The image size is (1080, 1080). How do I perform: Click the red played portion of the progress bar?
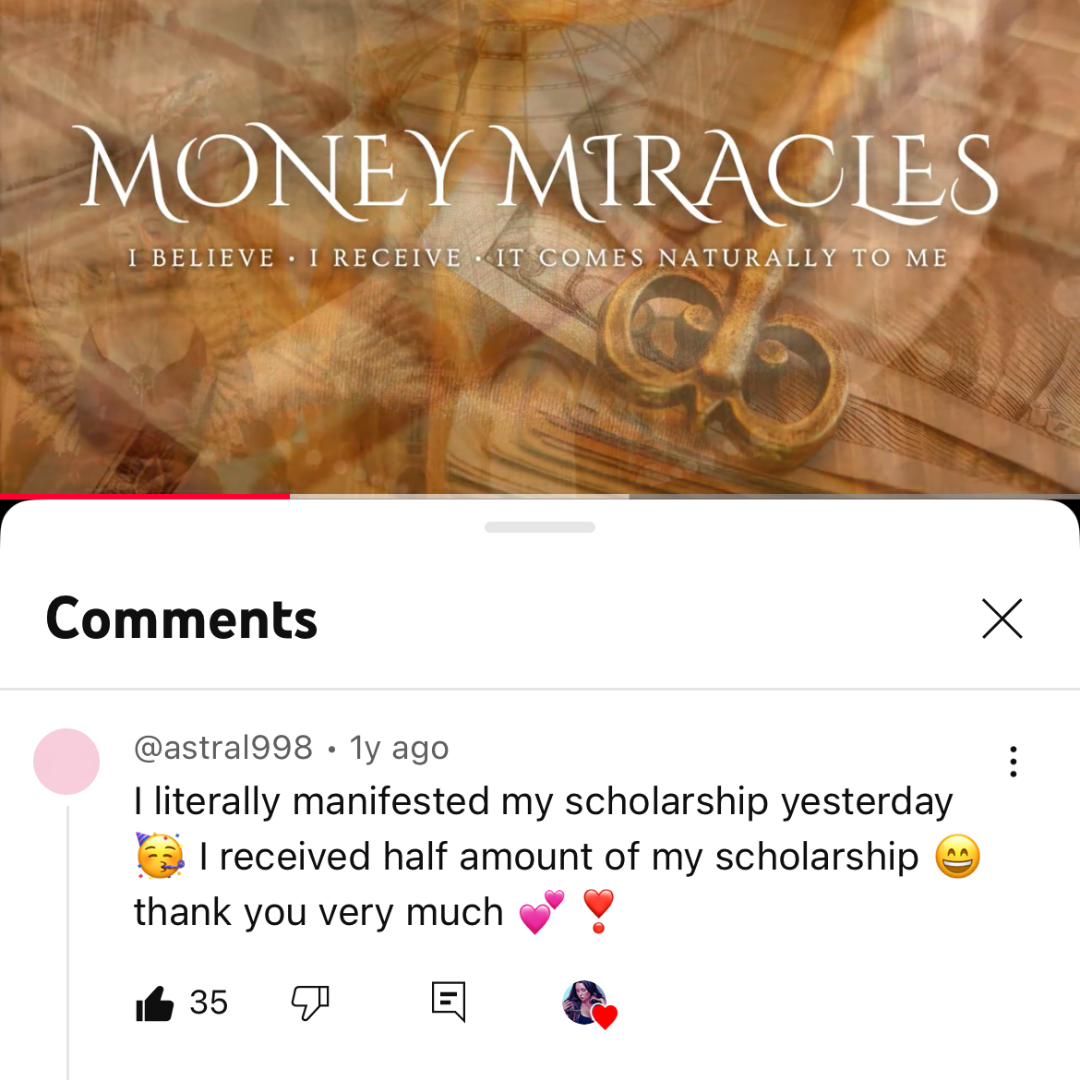(145, 496)
